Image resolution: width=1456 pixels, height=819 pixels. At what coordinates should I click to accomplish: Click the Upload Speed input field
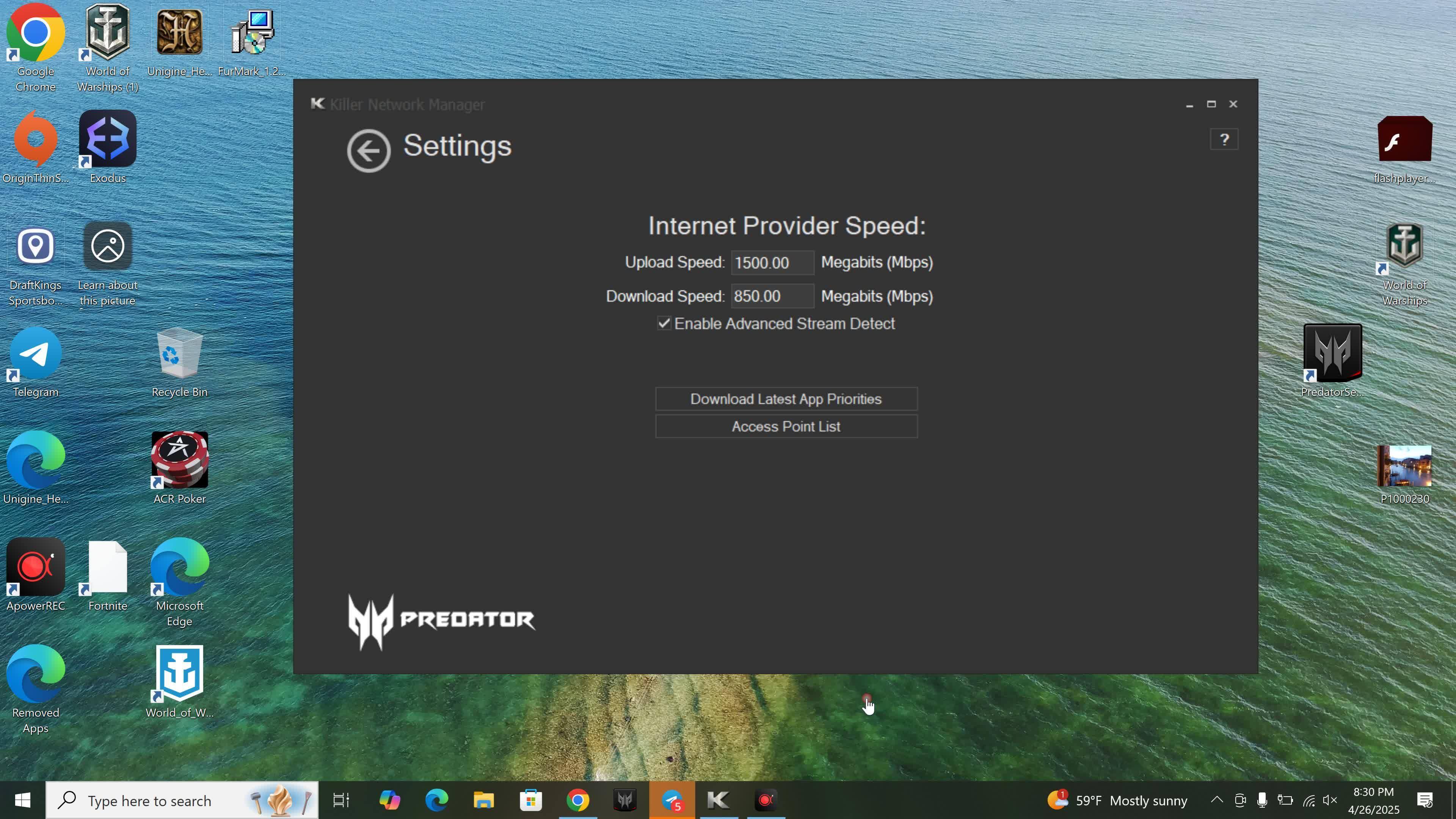[x=772, y=263]
